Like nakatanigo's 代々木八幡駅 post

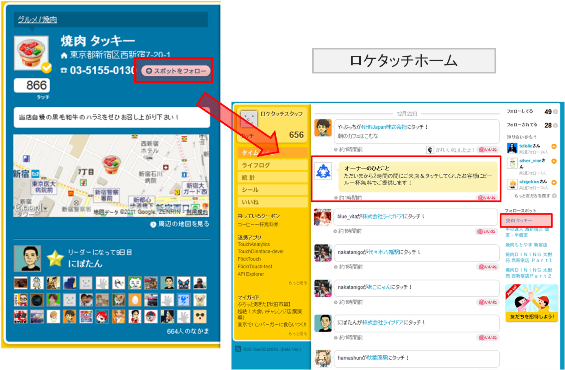488,267
